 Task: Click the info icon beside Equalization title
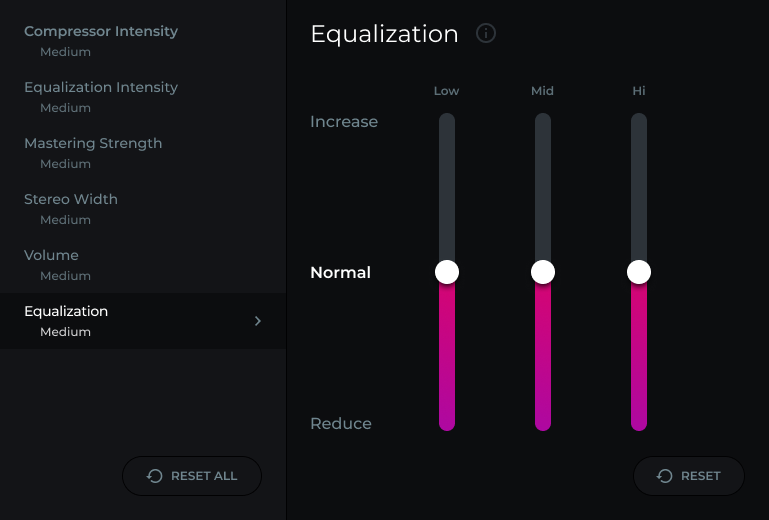click(486, 33)
